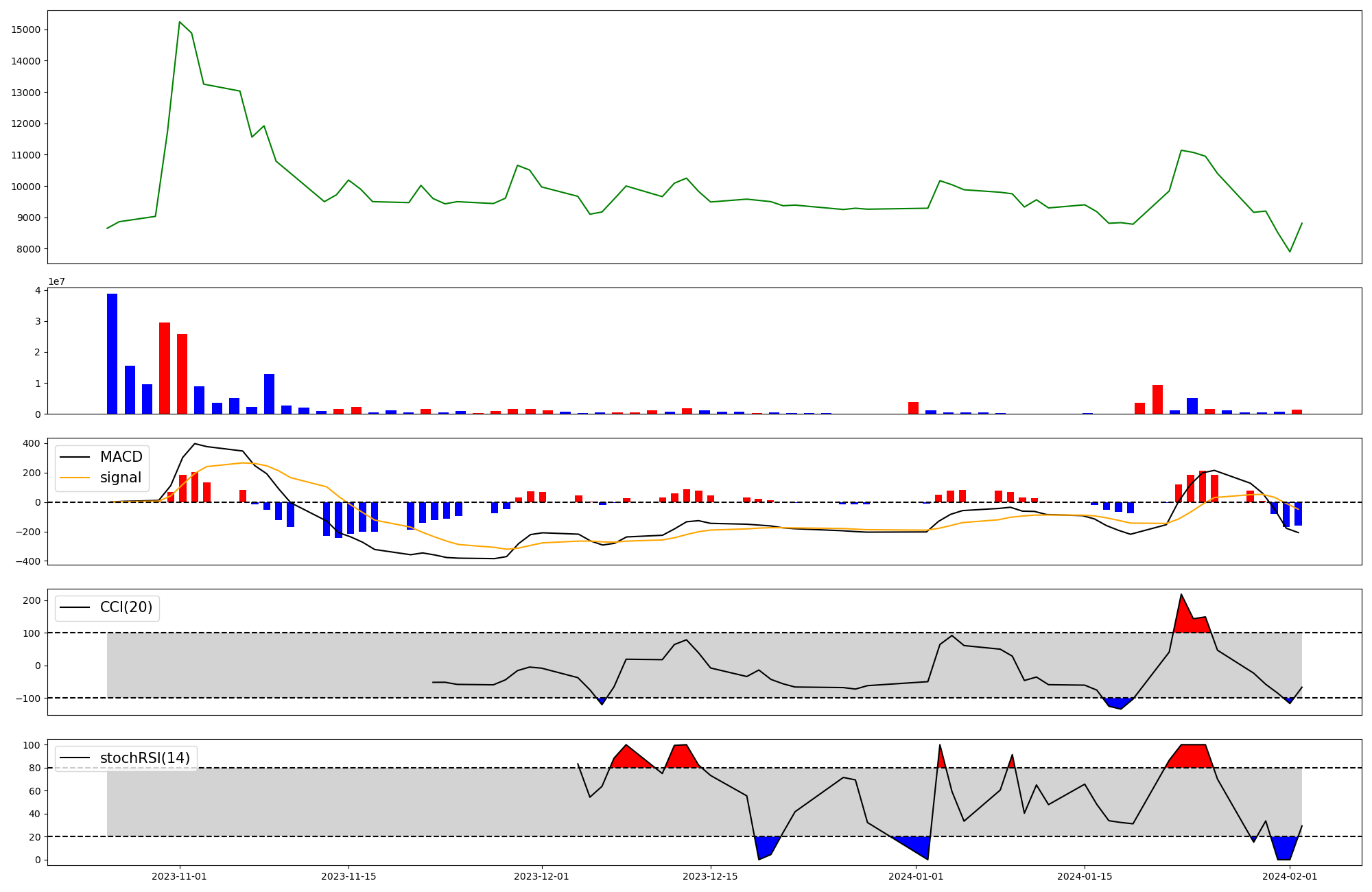Click the green price line's highest peak
The width and height of the screenshot is (1372, 892).
(180, 22)
